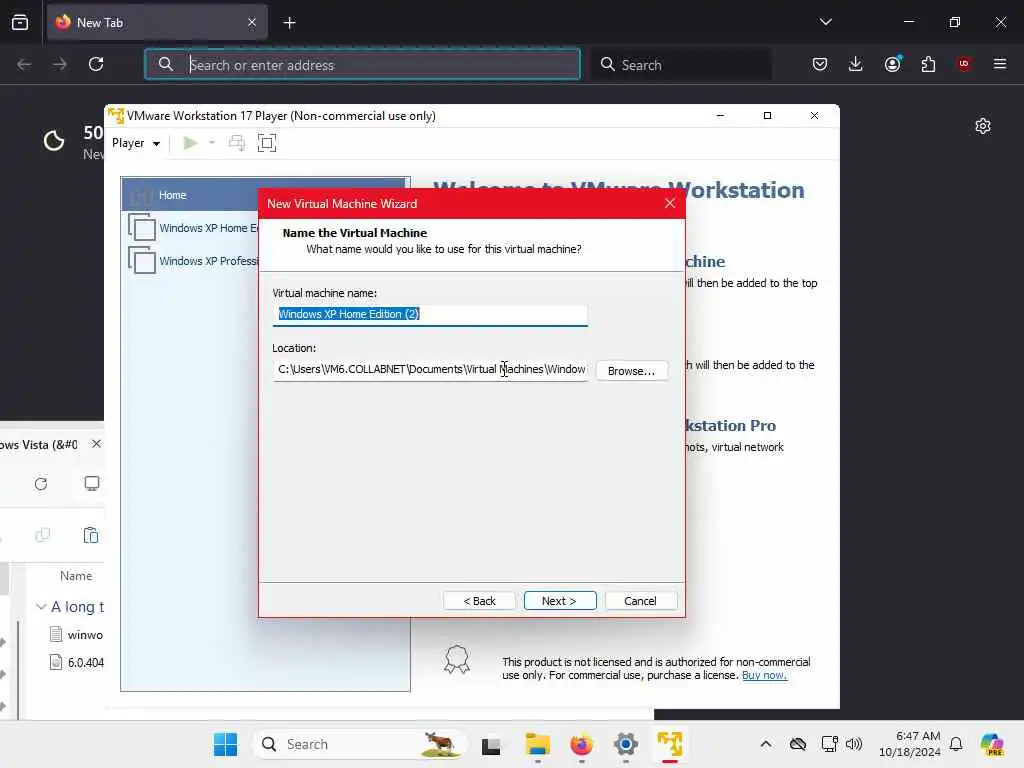Click the Firefox back arrow
The width and height of the screenshot is (1024, 768).
24,64
